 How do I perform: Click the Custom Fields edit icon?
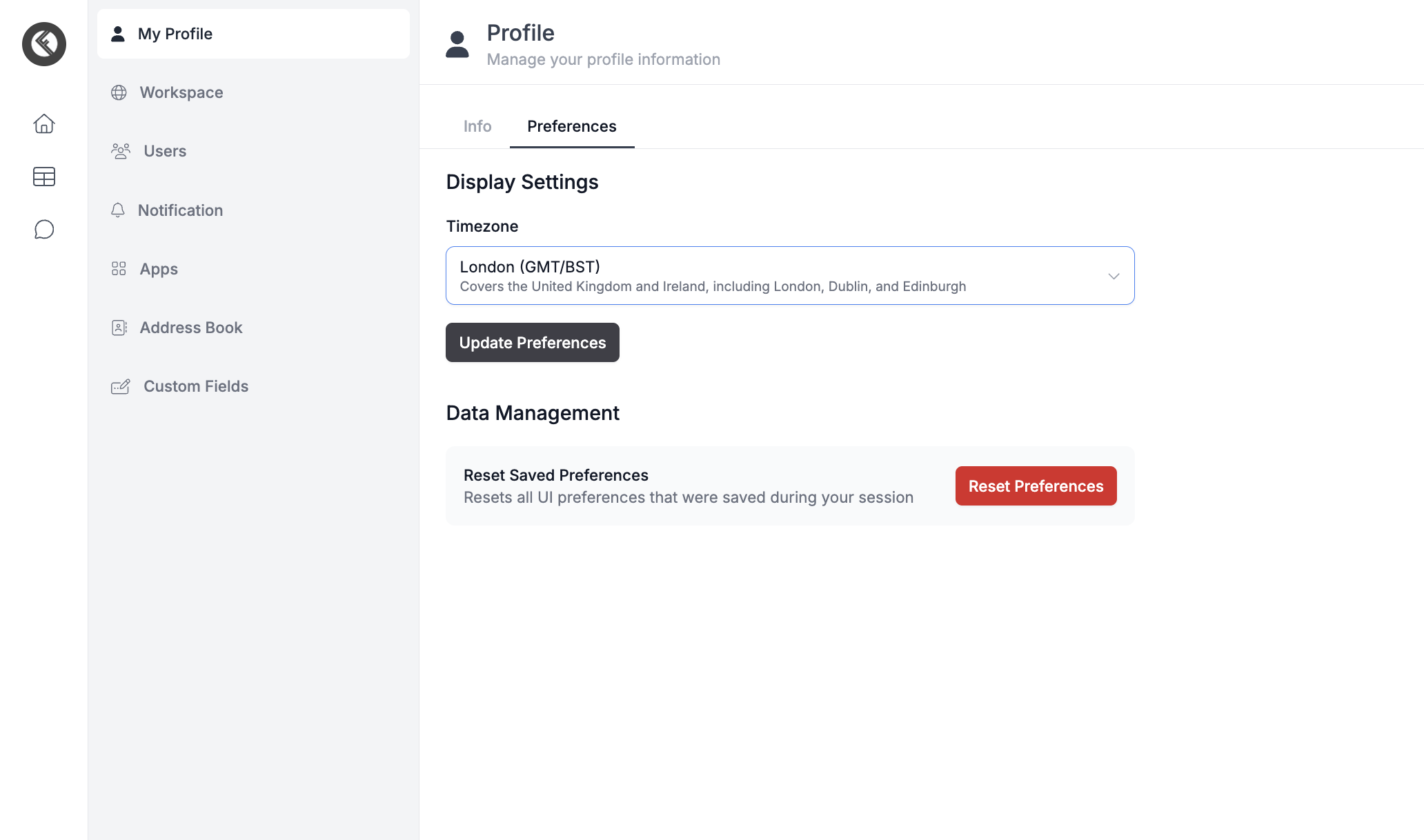click(121, 386)
